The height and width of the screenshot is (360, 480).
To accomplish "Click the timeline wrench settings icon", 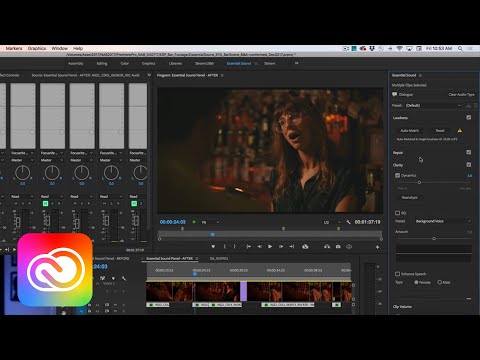I will [x=124, y=278].
